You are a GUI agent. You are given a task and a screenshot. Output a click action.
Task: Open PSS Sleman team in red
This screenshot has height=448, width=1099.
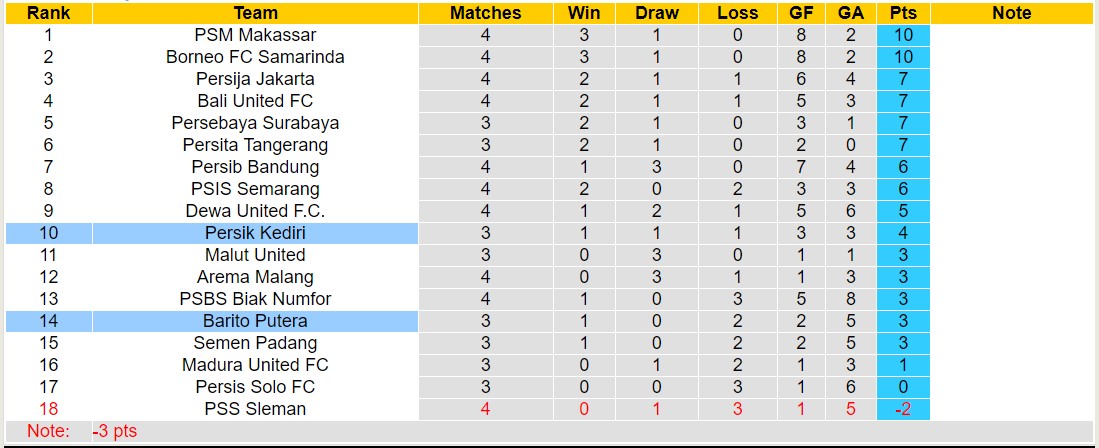click(255, 409)
